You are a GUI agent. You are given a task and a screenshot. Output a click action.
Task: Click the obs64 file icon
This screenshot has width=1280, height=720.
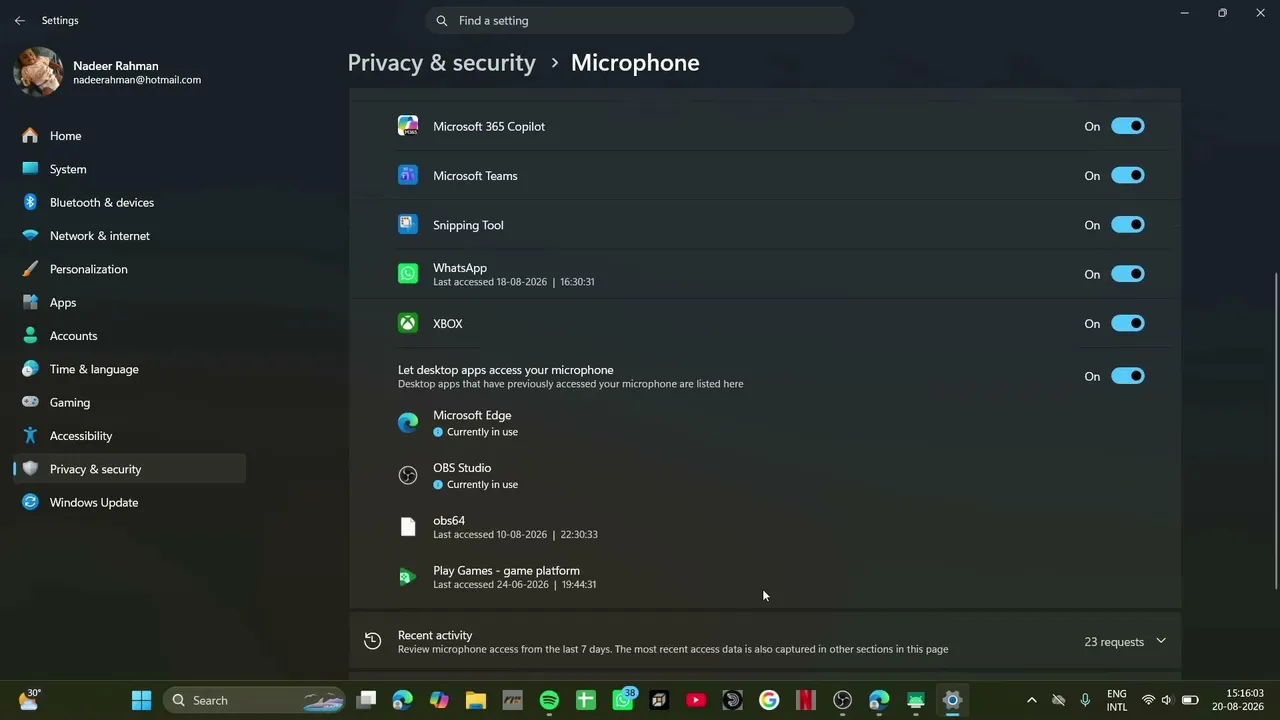[408, 527]
